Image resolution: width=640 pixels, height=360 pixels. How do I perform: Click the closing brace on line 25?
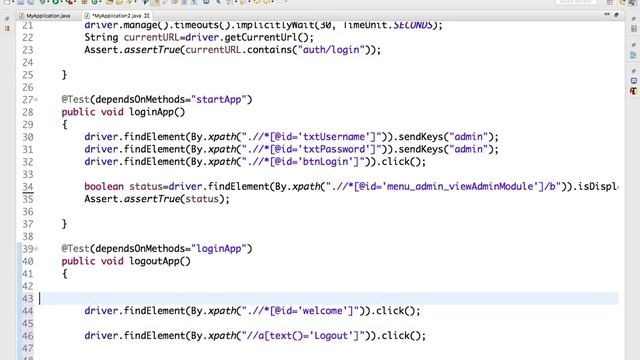tap(64, 75)
